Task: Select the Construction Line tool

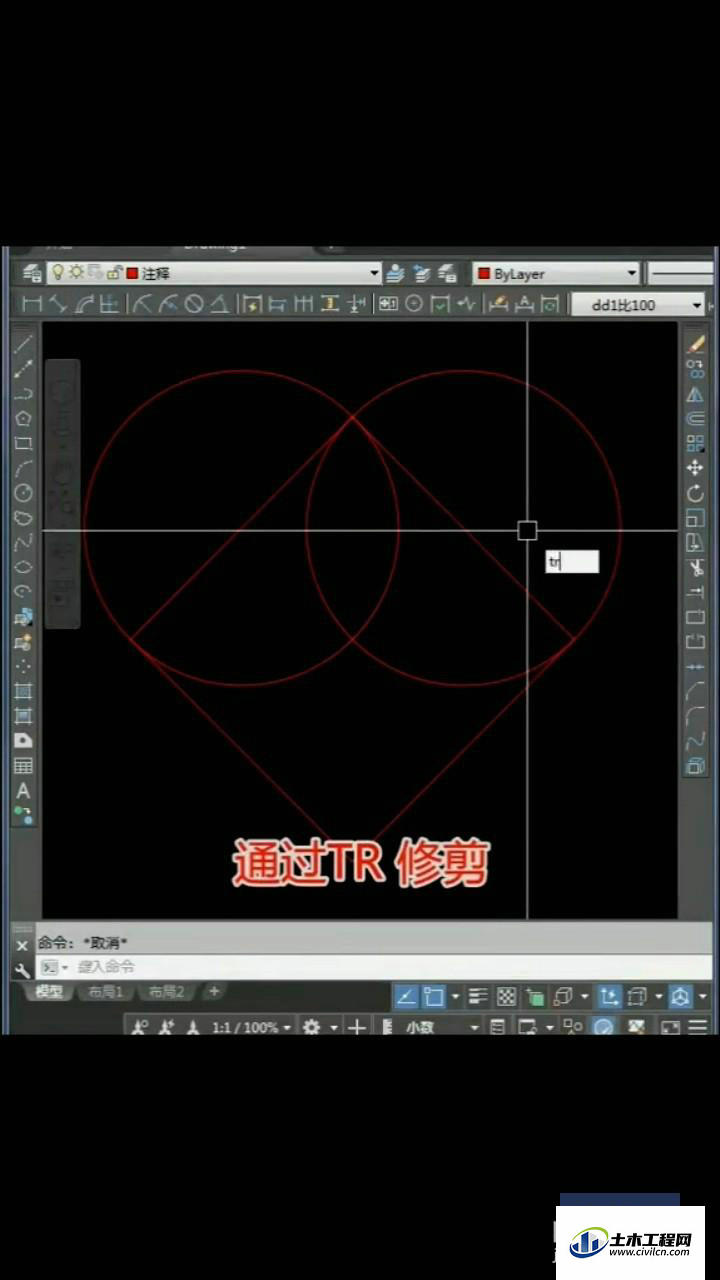Action: [23, 369]
